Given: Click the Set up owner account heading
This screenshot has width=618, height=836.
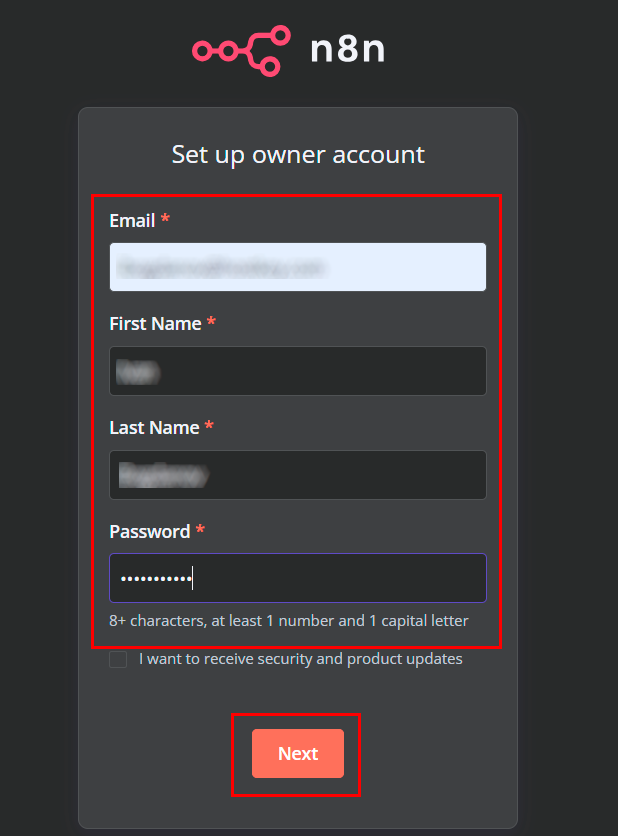Looking at the screenshot, I should (298, 155).
